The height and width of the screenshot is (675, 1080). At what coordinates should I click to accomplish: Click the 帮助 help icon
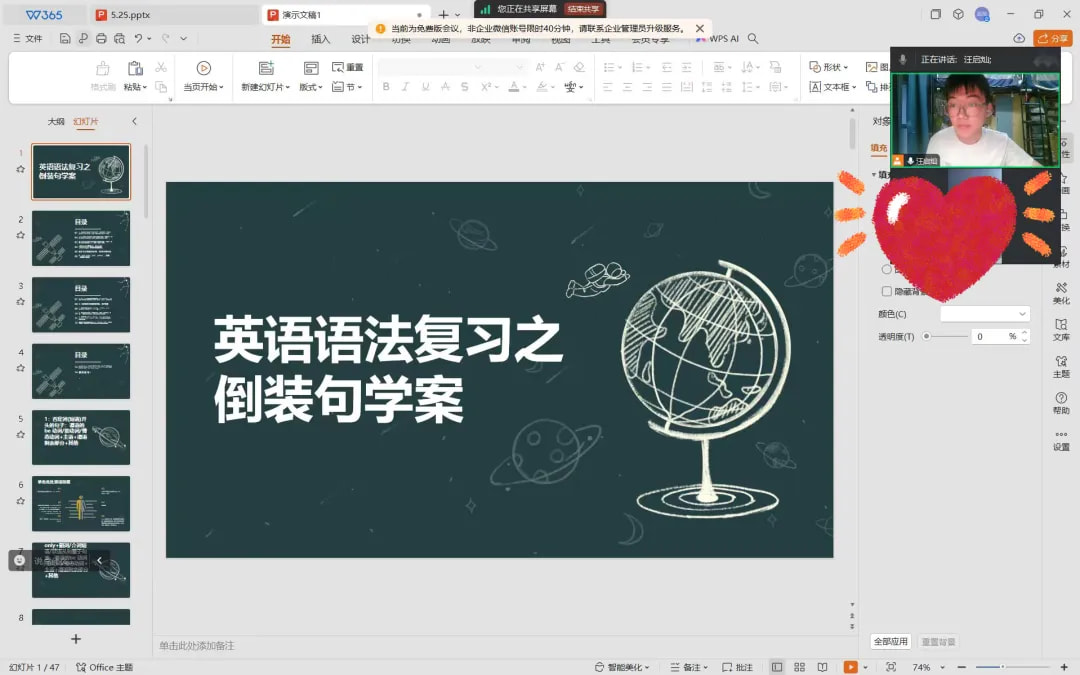point(1061,399)
